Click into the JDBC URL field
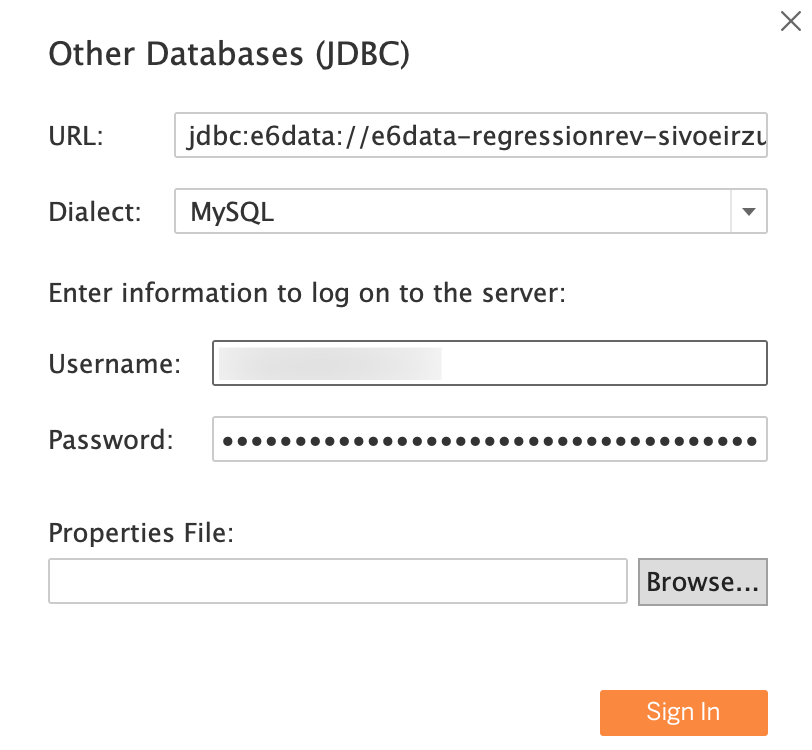The height and width of the screenshot is (750, 812). click(x=471, y=136)
